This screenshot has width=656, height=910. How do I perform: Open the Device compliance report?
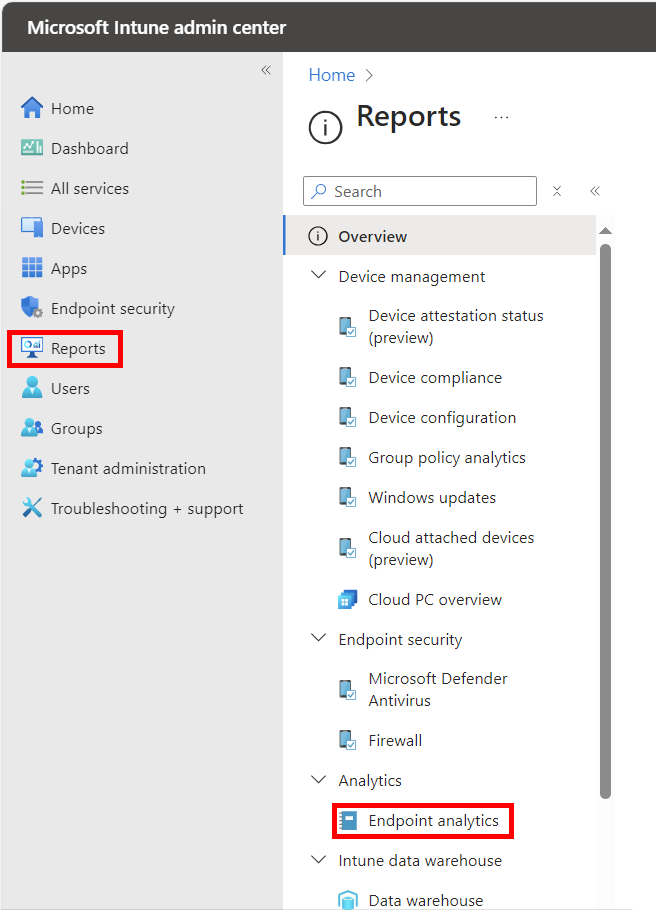(435, 377)
